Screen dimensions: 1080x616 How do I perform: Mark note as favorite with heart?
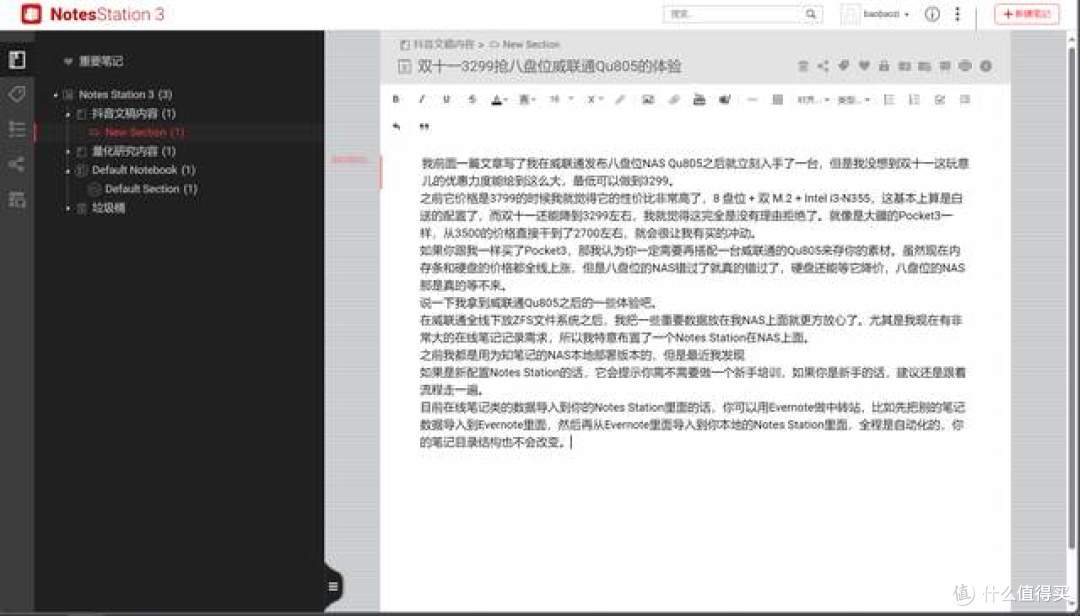point(864,65)
